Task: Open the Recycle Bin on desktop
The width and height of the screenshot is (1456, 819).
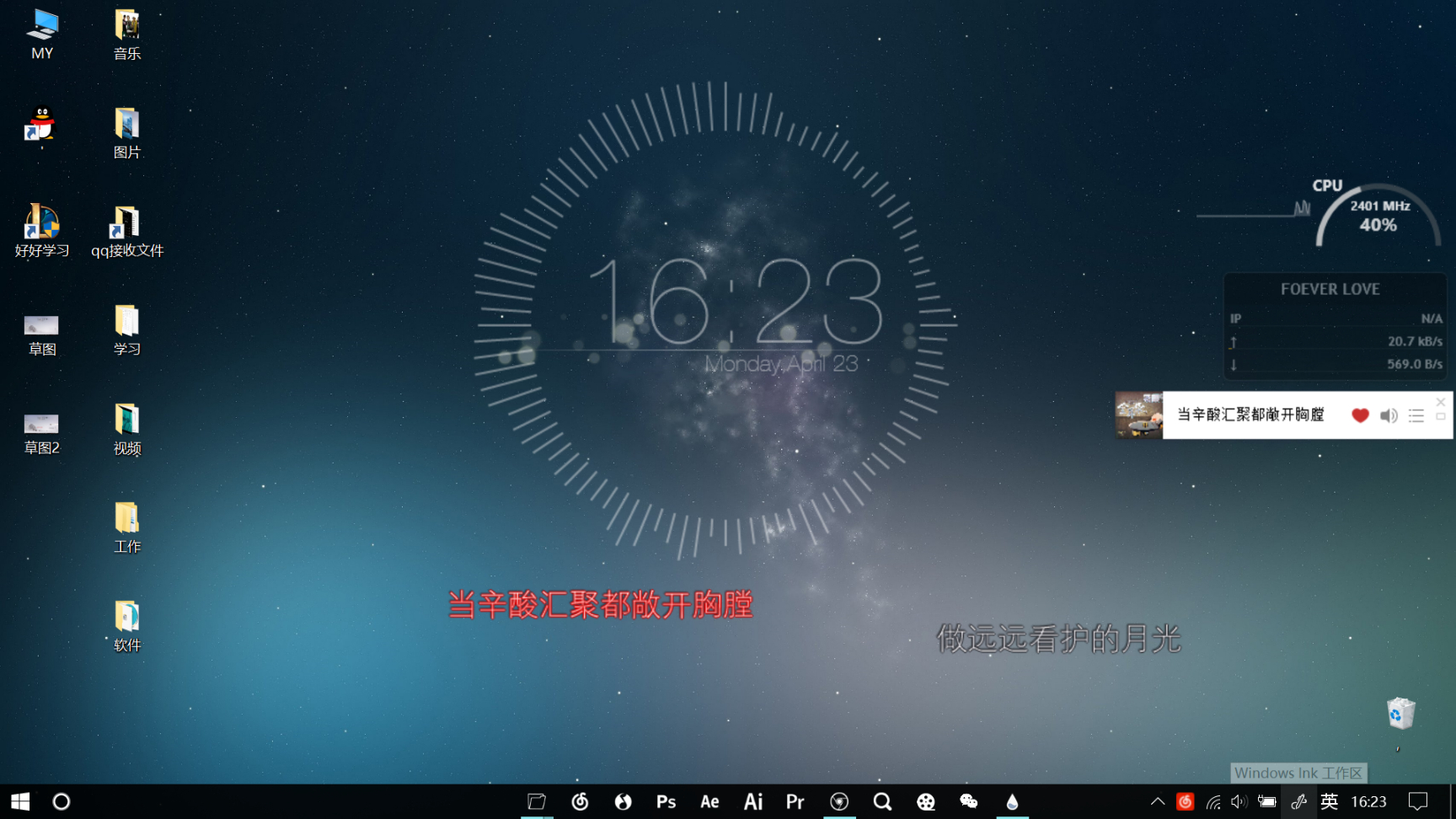Action: (x=1400, y=713)
